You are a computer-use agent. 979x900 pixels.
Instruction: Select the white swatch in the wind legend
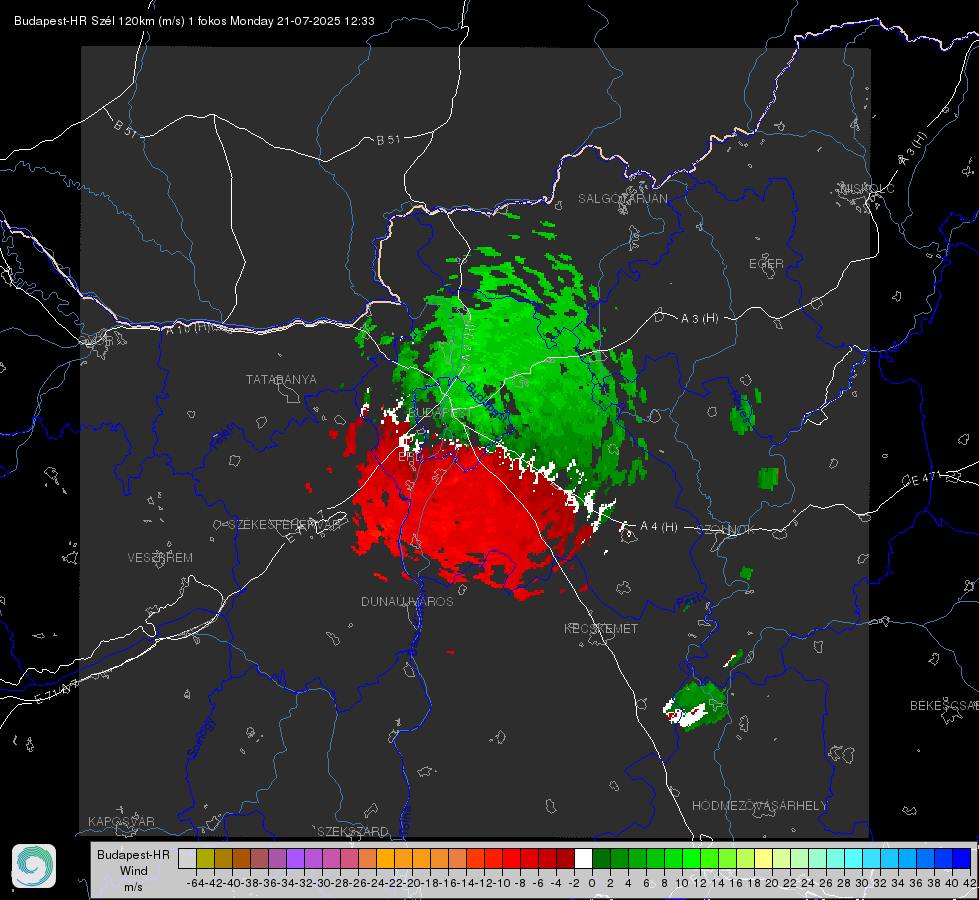click(583, 858)
